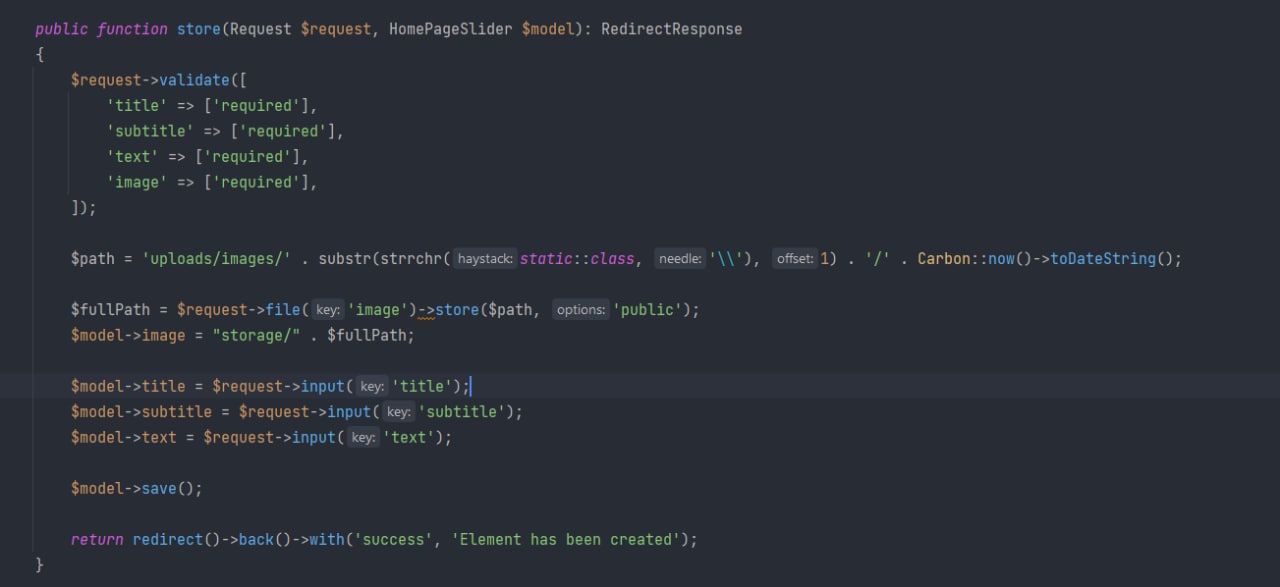Click the '$path' variable being assigned
This screenshot has height=587, width=1280.
tap(93, 259)
